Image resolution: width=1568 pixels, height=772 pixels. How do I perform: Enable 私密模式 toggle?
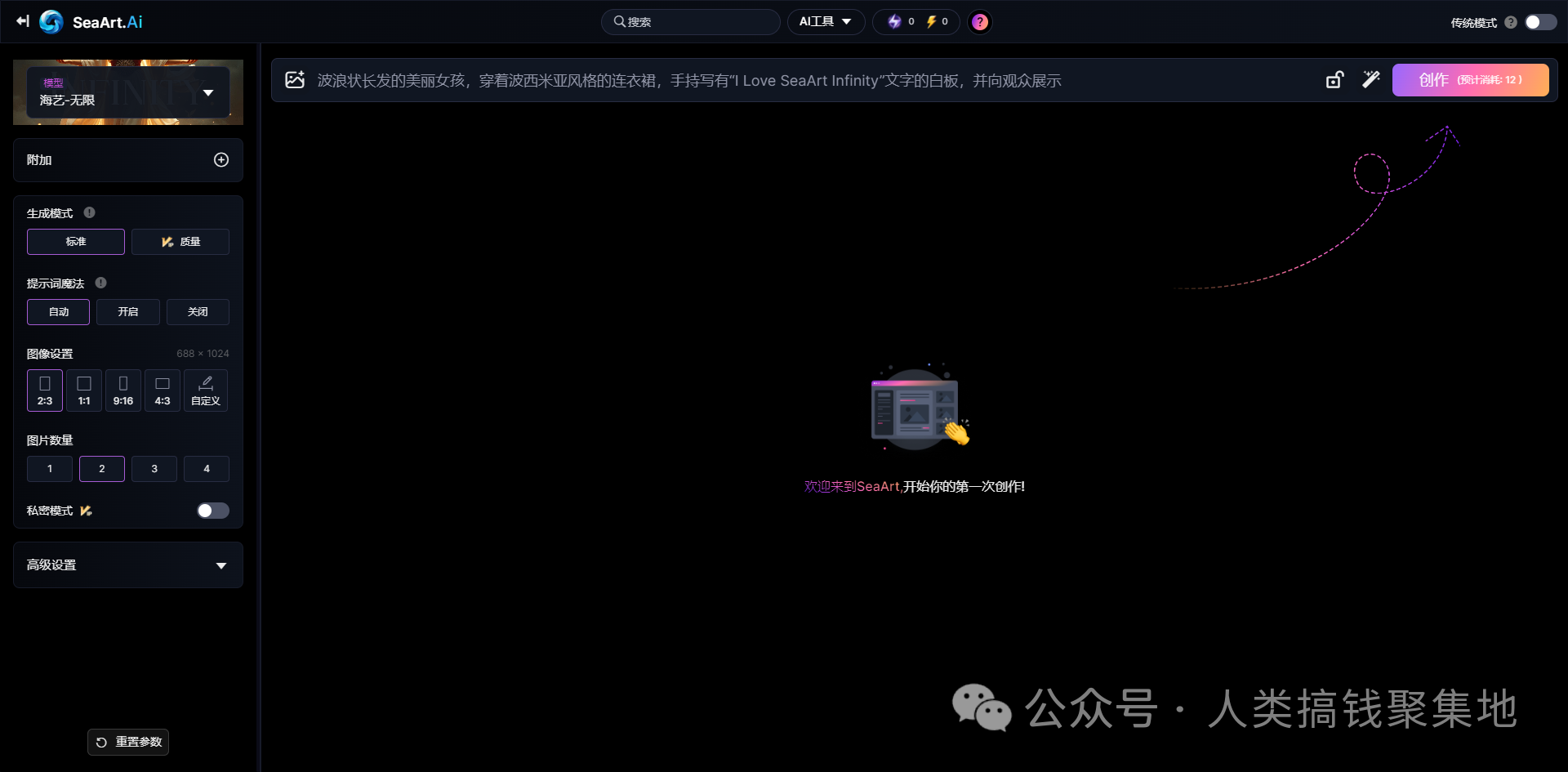pos(212,510)
